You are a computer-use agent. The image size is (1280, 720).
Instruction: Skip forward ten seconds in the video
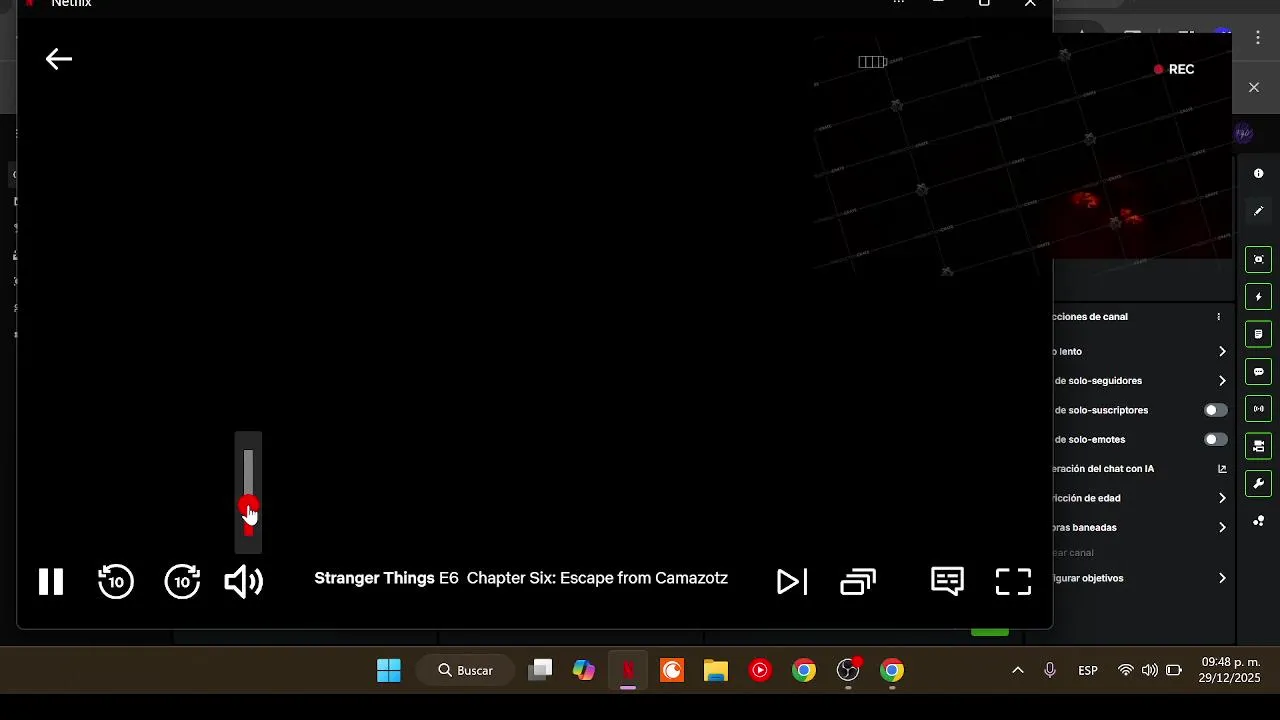click(x=182, y=581)
